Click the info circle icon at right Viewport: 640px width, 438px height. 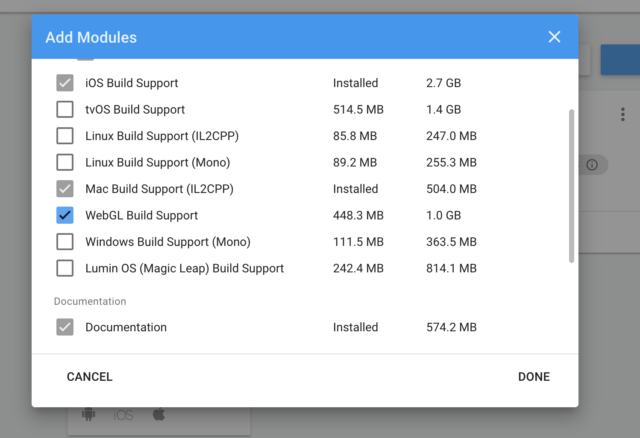tap(592, 165)
